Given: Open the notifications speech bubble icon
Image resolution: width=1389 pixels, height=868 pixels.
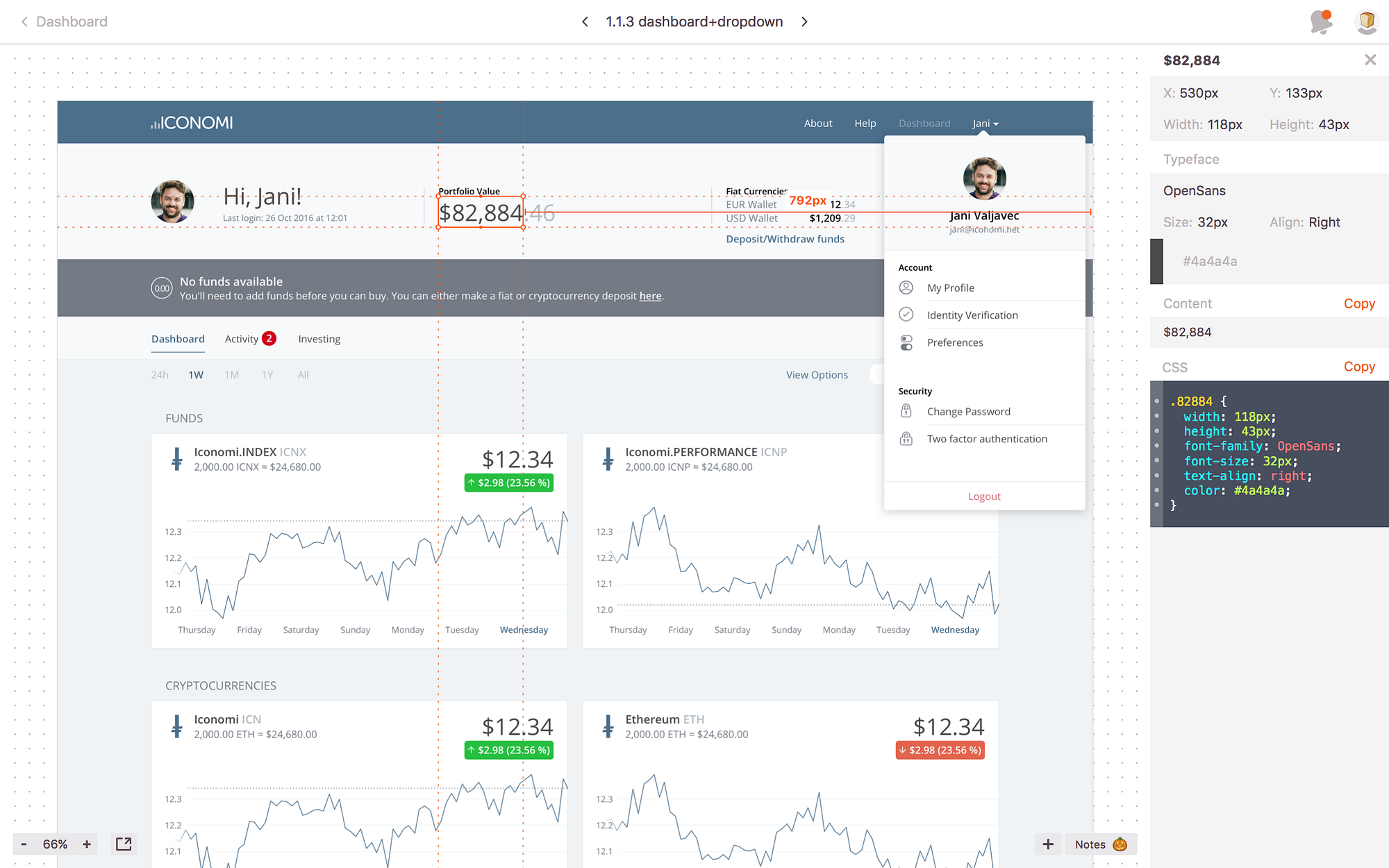Looking at the screenshot, I should [x=1320, y=22].
